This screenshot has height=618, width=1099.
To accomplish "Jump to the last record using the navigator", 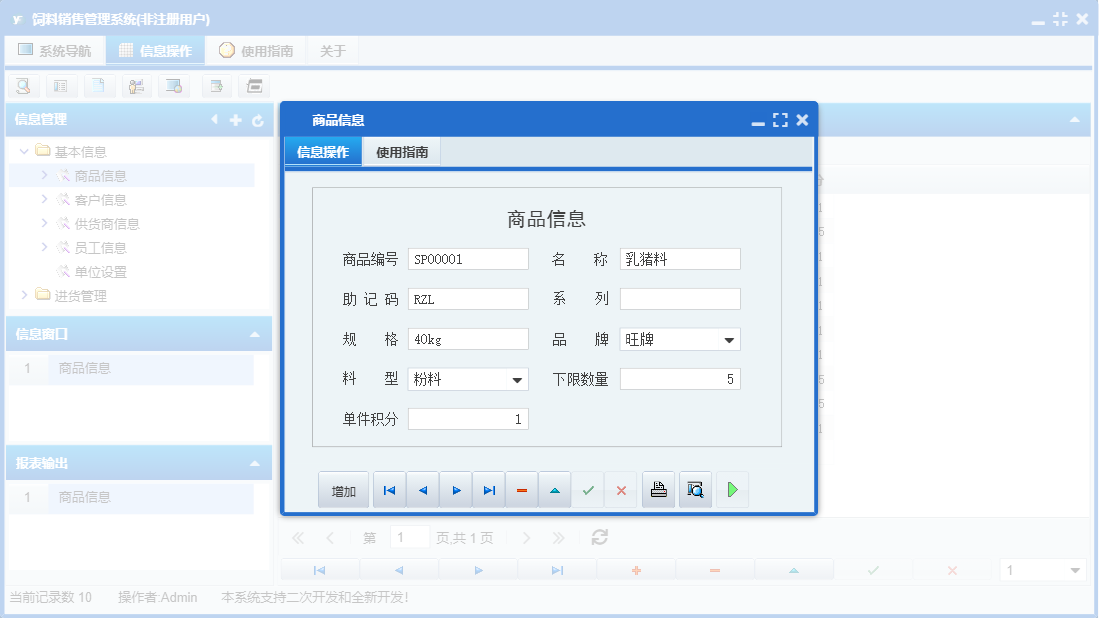I will pos(488,489).
